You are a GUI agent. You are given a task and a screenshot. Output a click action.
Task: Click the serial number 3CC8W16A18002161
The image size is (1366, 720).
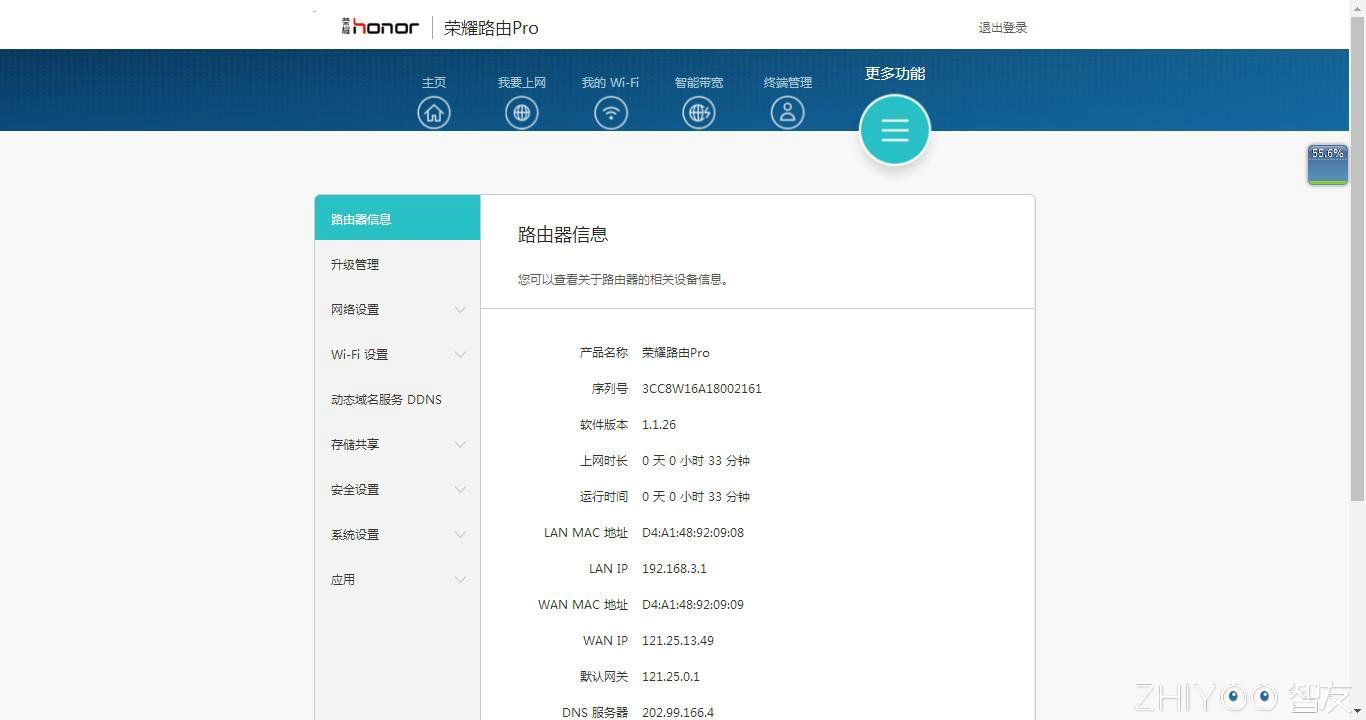pyautogui.click(x=702, y=389)
